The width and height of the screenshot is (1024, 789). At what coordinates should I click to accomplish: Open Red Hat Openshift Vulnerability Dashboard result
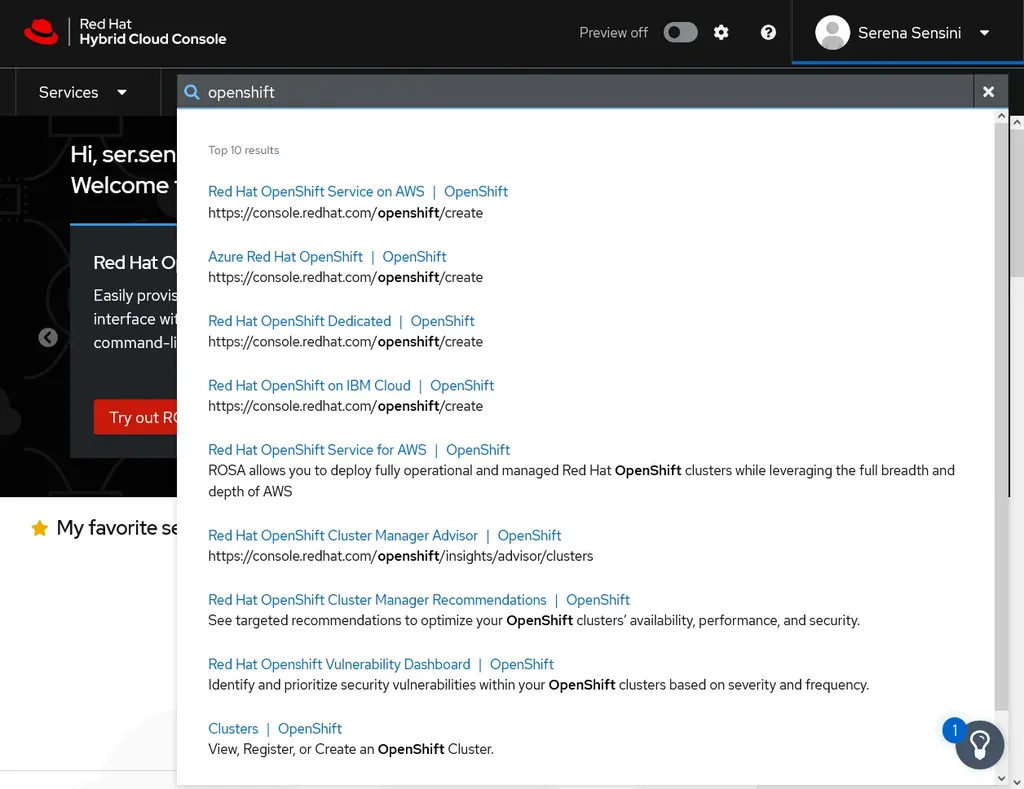tap(381, 664)
